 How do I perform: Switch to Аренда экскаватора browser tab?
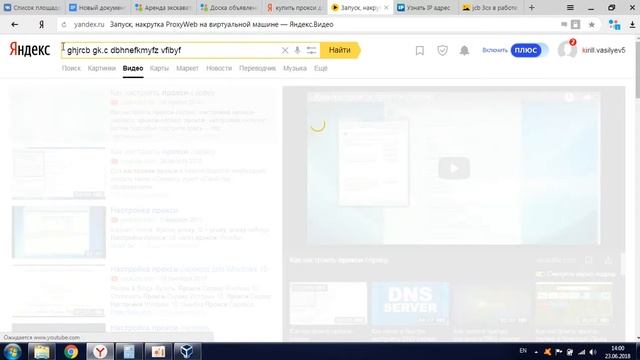tap(163, 7)
